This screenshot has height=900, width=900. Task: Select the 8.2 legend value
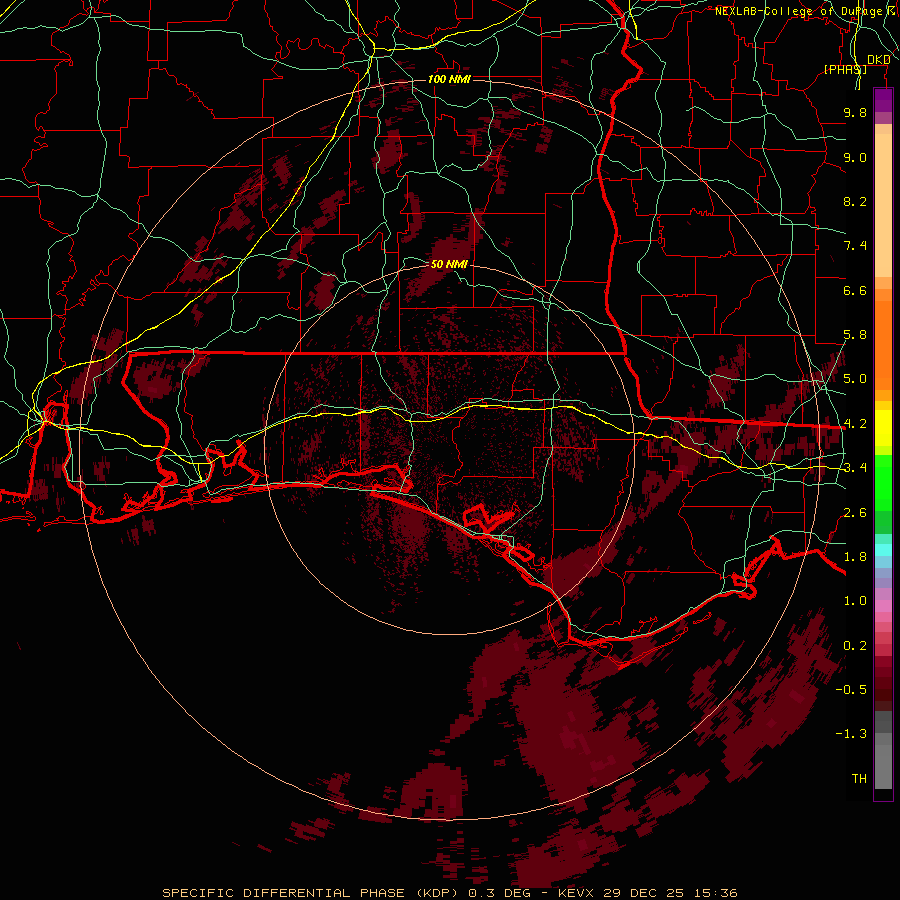point(855,201)
